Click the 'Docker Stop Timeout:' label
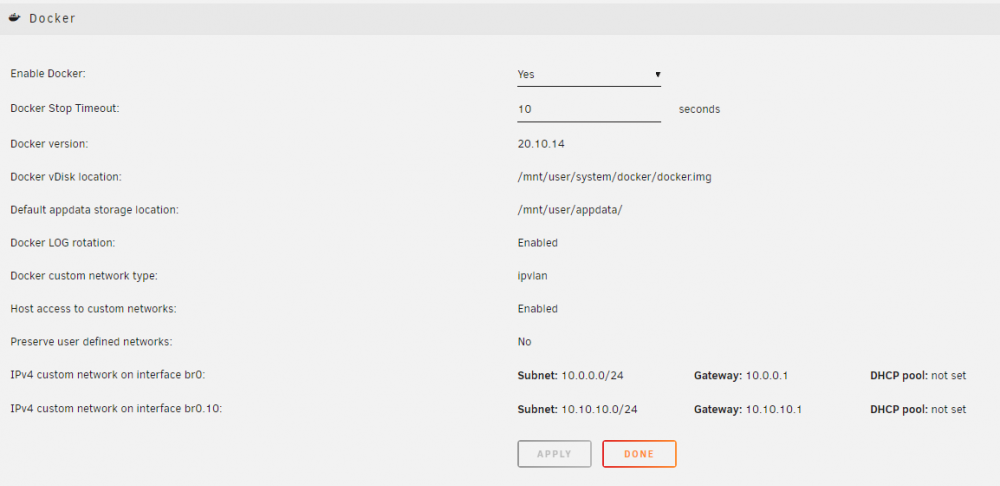Screen dimensions: 1000x486 65,108
